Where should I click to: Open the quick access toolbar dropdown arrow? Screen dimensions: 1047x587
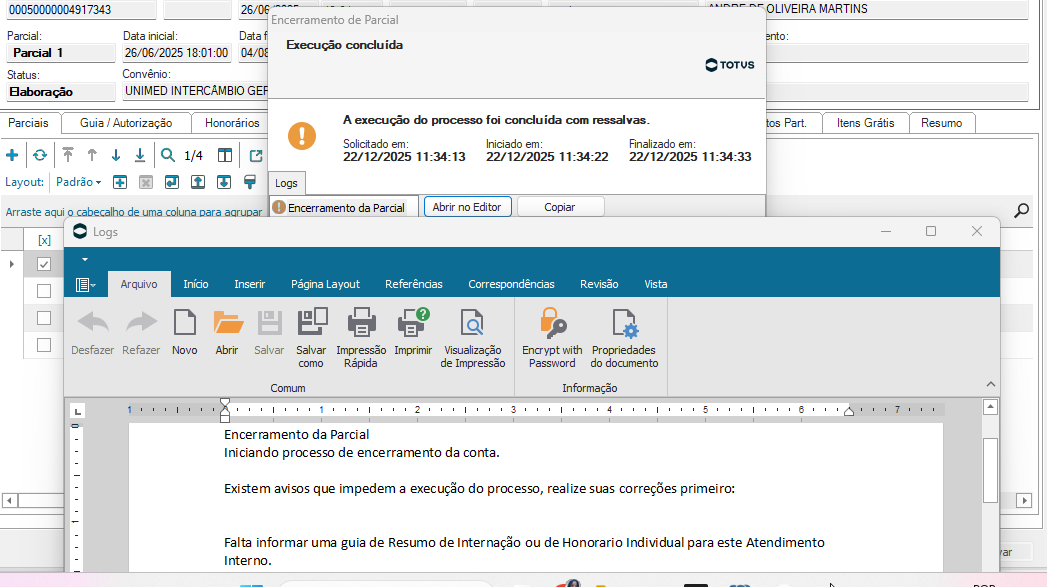(85, 259)
